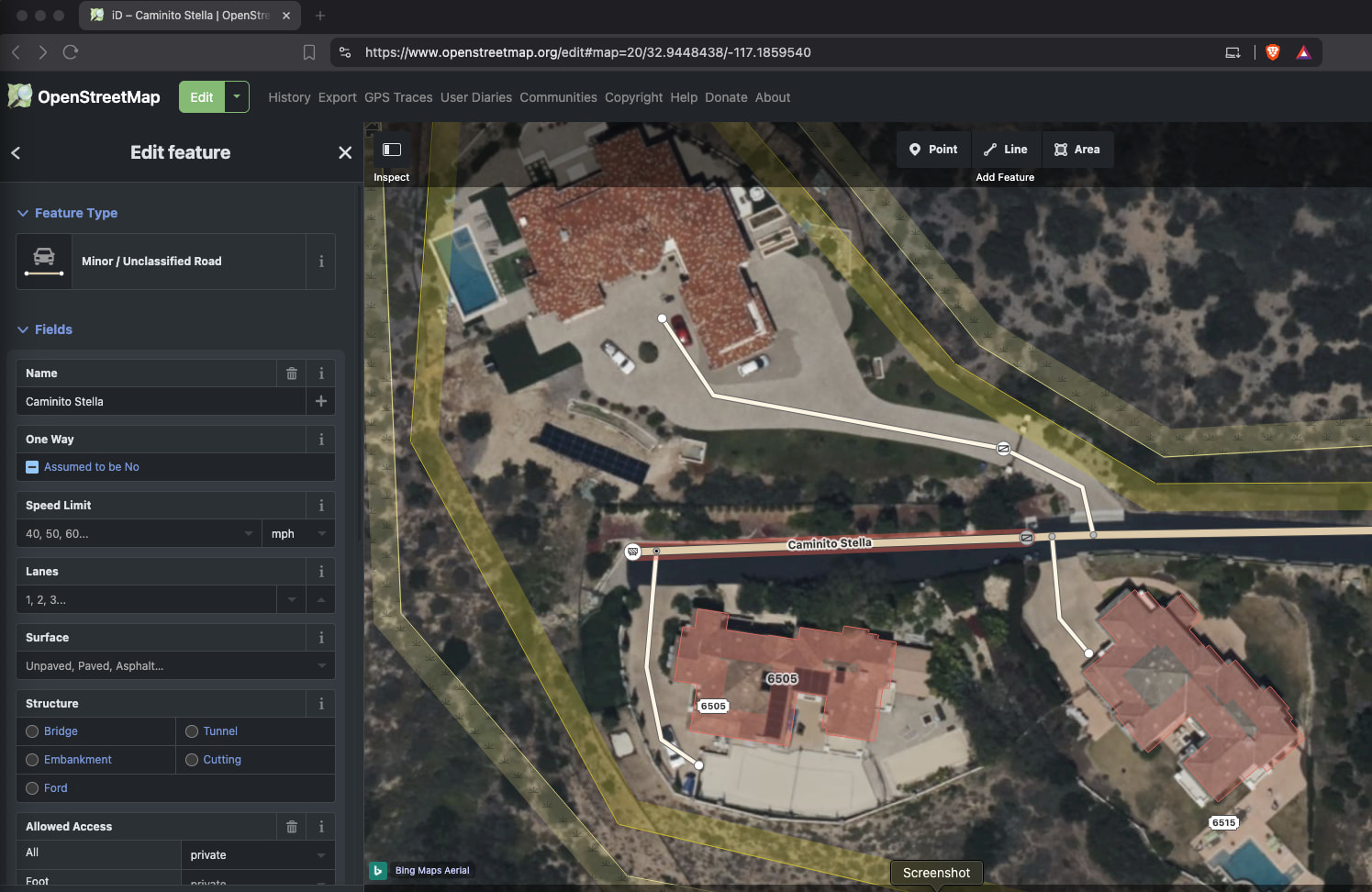1372x892 pixels.
Task: Toggle the One Way checkbox
Action: tap(32, 467)
